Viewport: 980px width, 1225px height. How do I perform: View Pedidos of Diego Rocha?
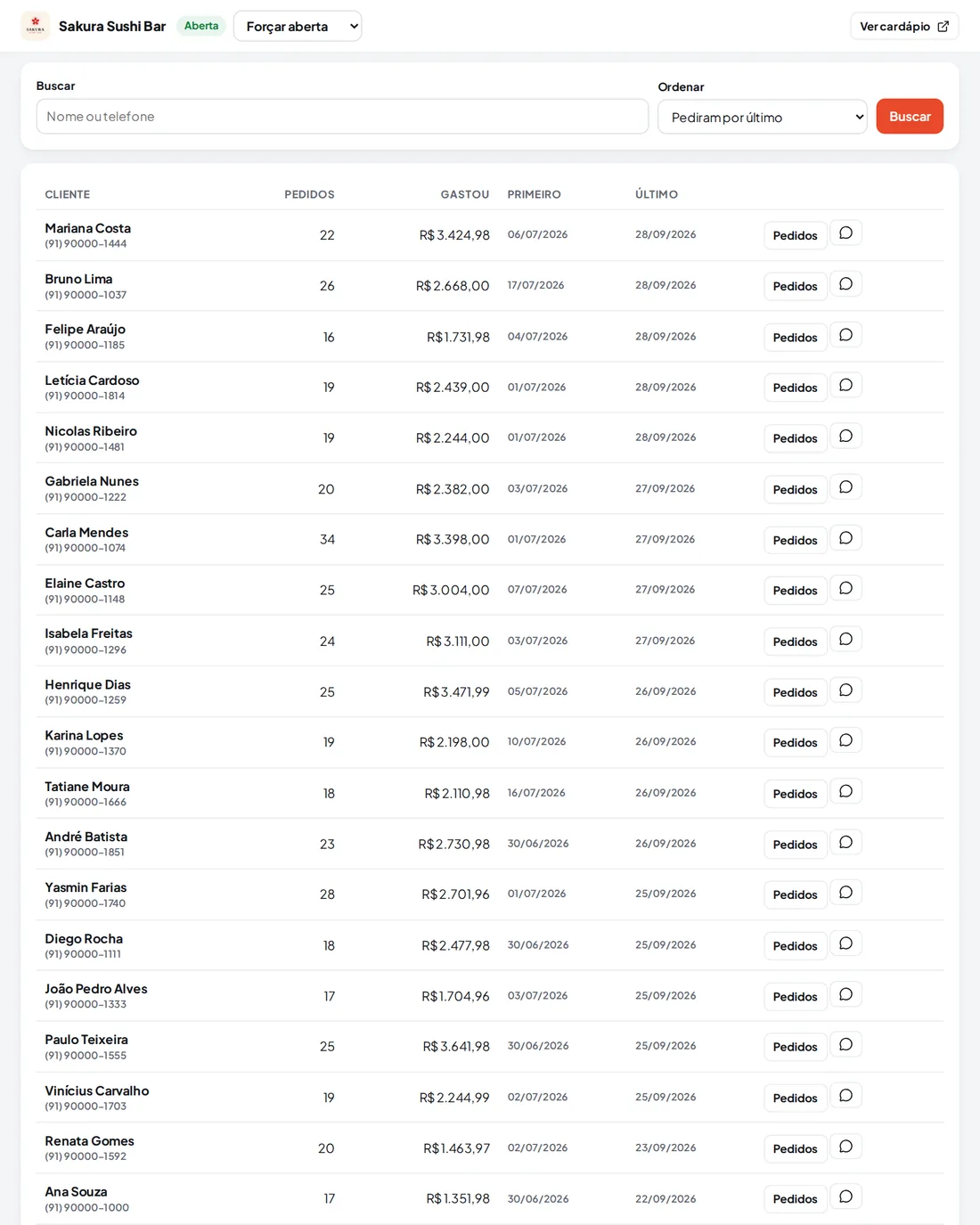click(795, 945)
